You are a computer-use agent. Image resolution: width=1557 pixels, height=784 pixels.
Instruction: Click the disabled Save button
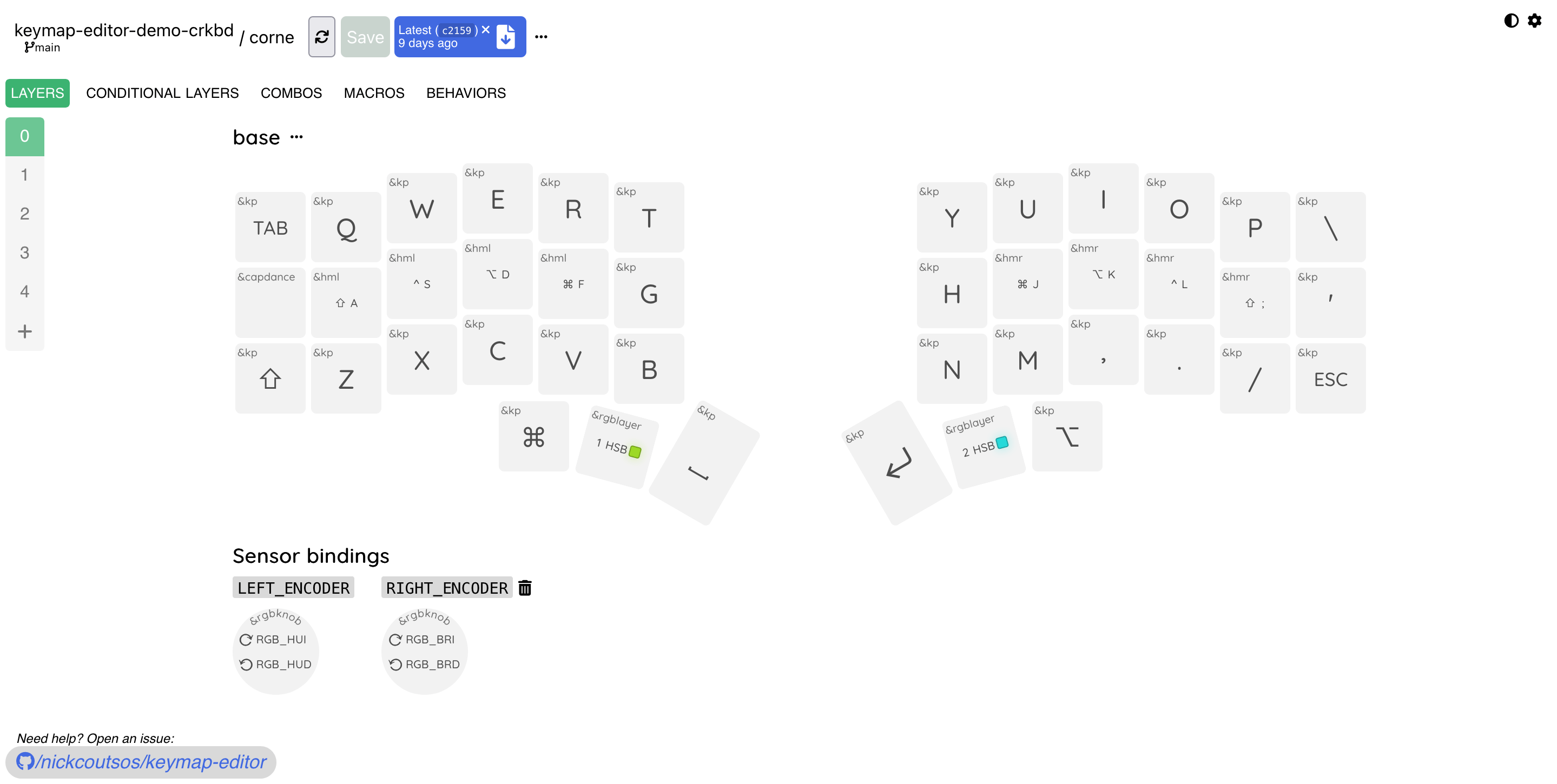tap(365, 36)
